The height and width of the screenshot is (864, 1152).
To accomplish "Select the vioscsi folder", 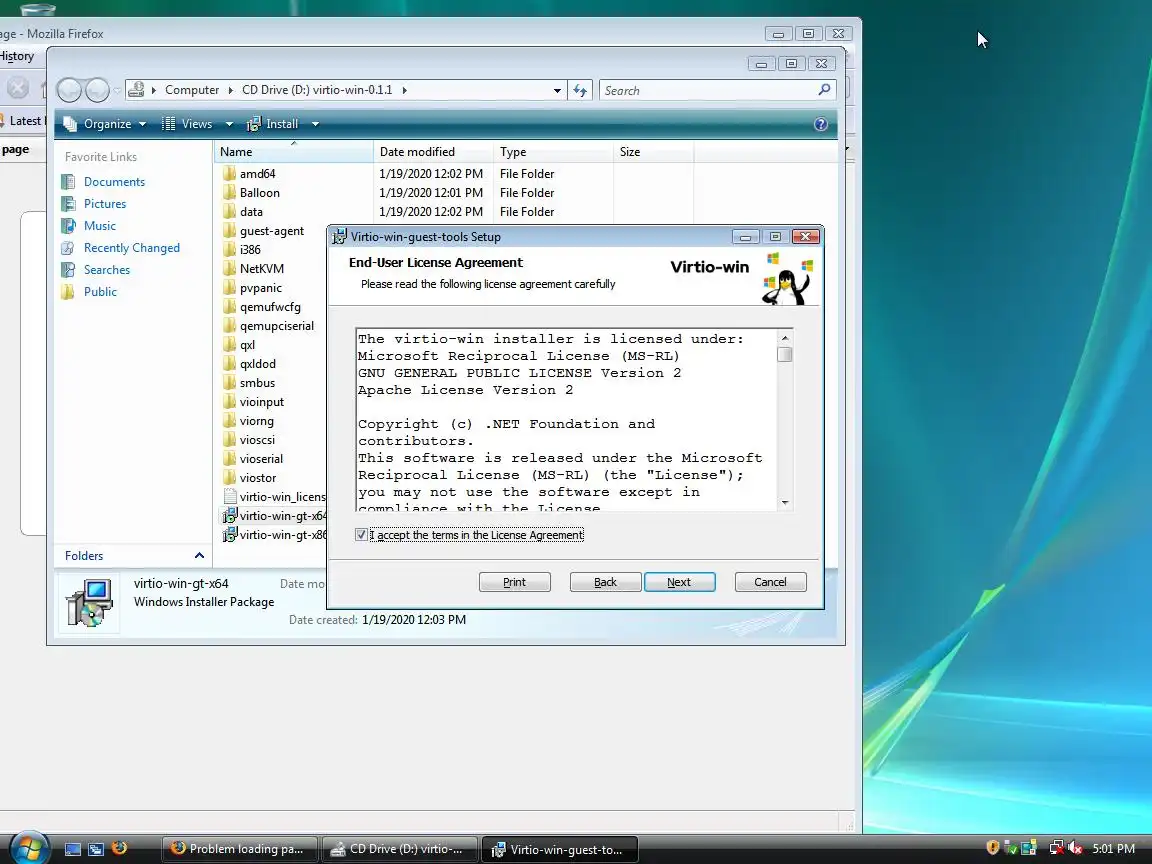I will (257, 440).
